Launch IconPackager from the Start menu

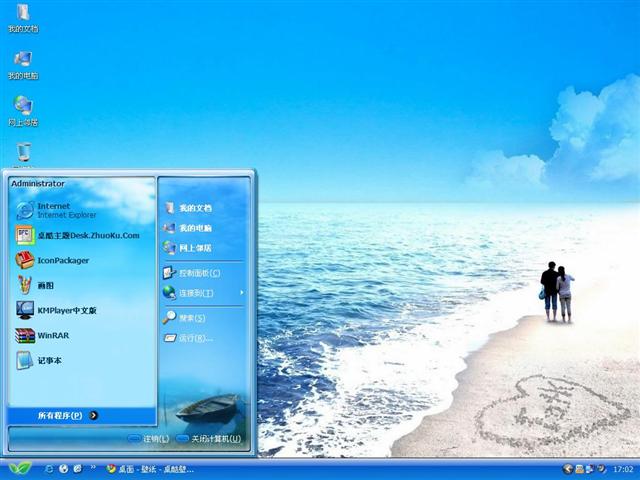62,260
